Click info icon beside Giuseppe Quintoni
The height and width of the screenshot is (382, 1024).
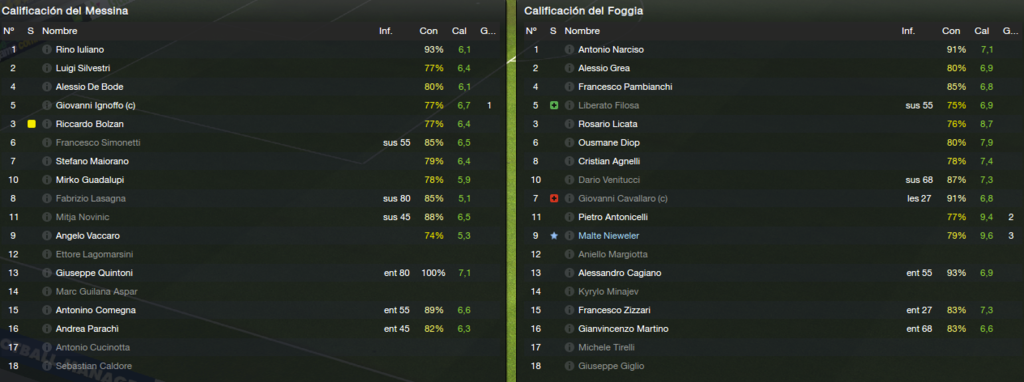click(x=46, y=273)
